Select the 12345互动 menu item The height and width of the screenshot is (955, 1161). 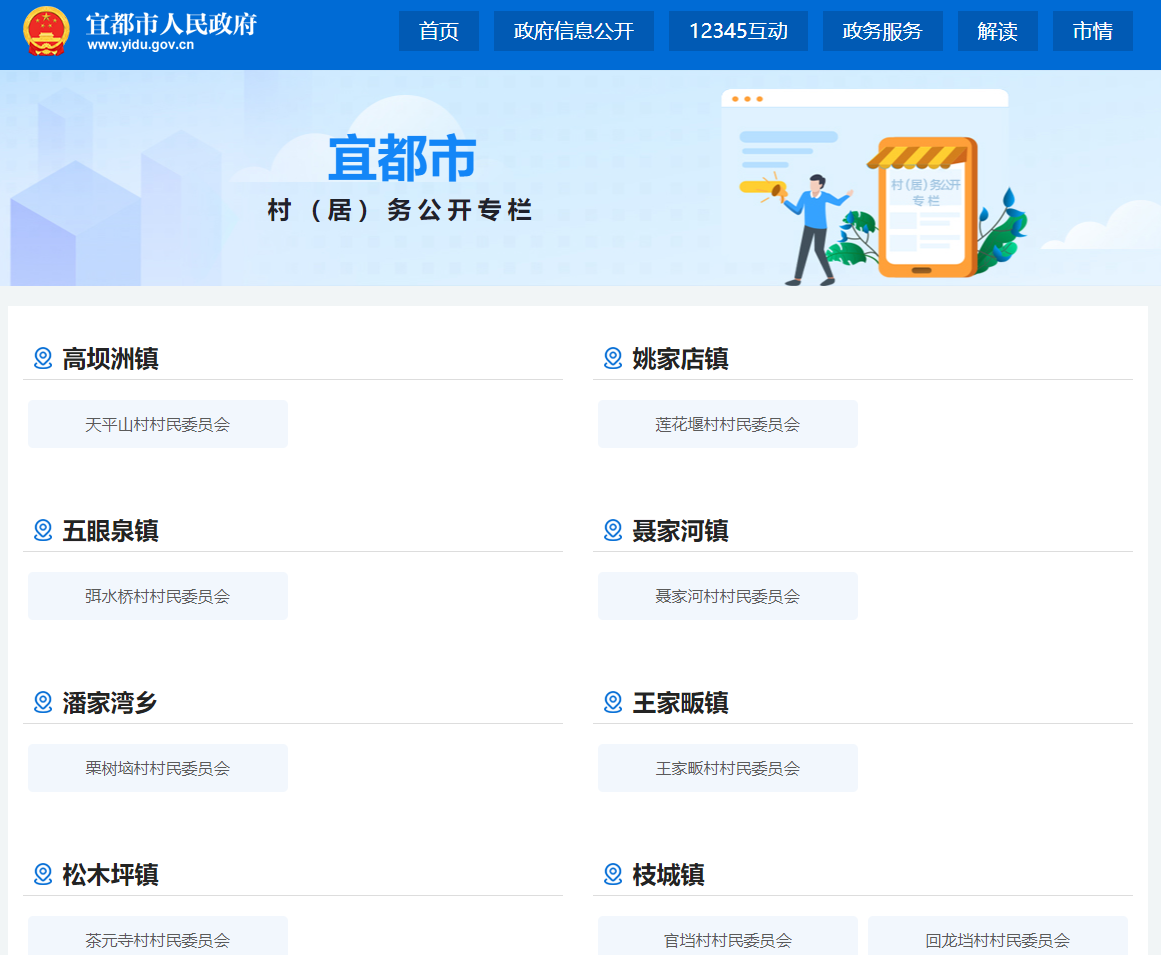tap(738, 31)
